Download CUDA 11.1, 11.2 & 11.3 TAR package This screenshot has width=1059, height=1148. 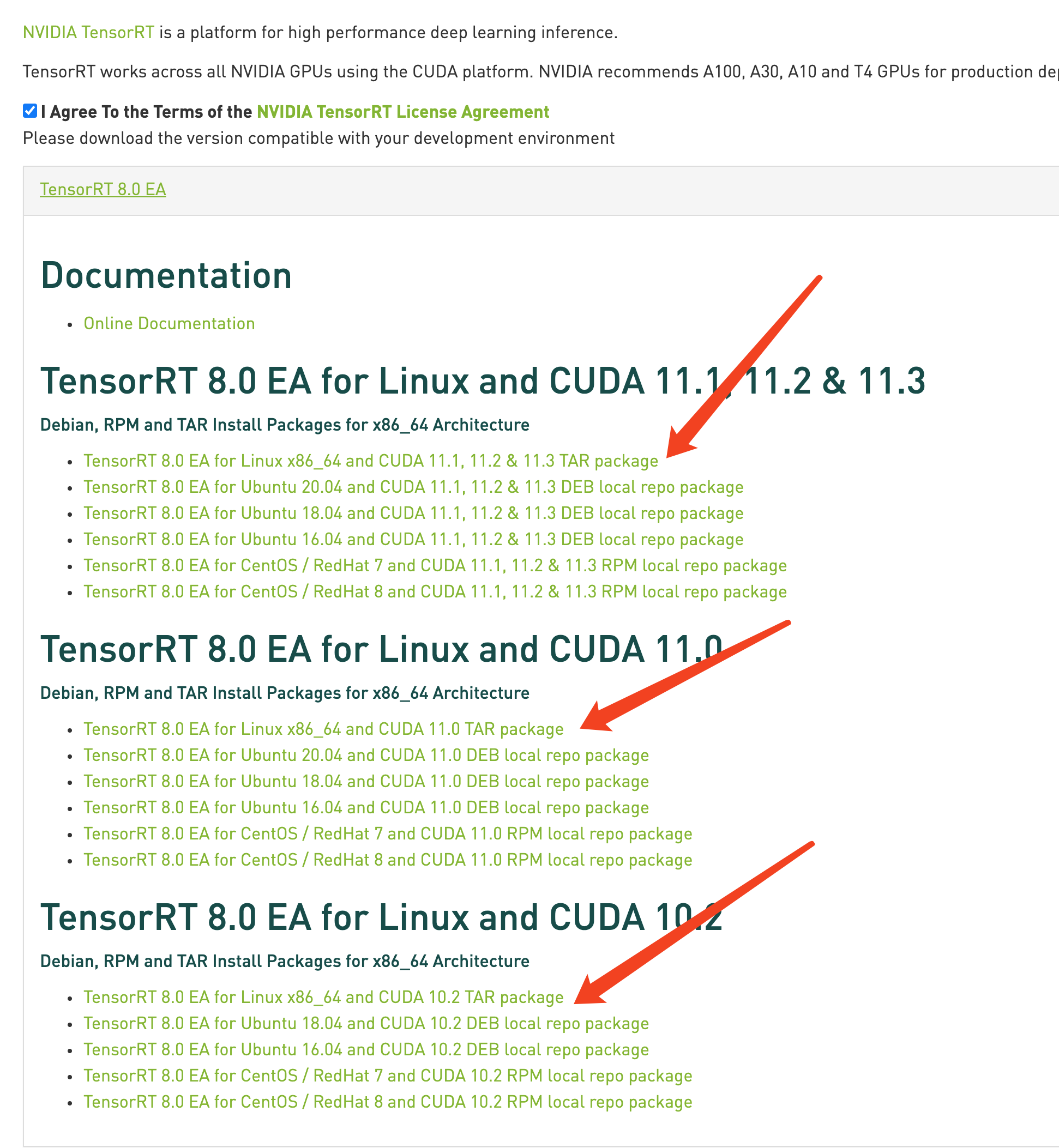370,461
